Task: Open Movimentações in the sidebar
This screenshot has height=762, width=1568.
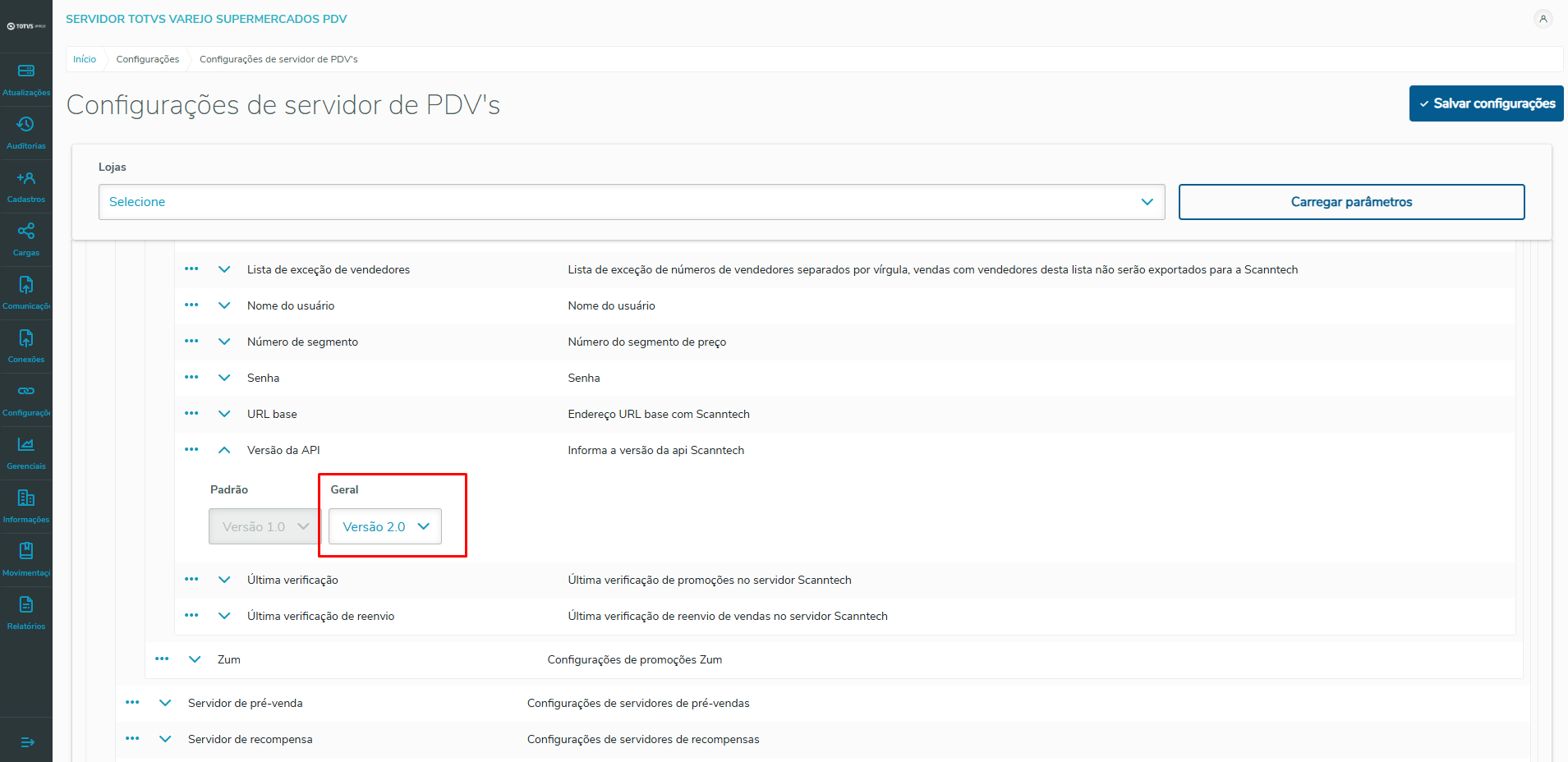Action: click(x=26, y=560)
